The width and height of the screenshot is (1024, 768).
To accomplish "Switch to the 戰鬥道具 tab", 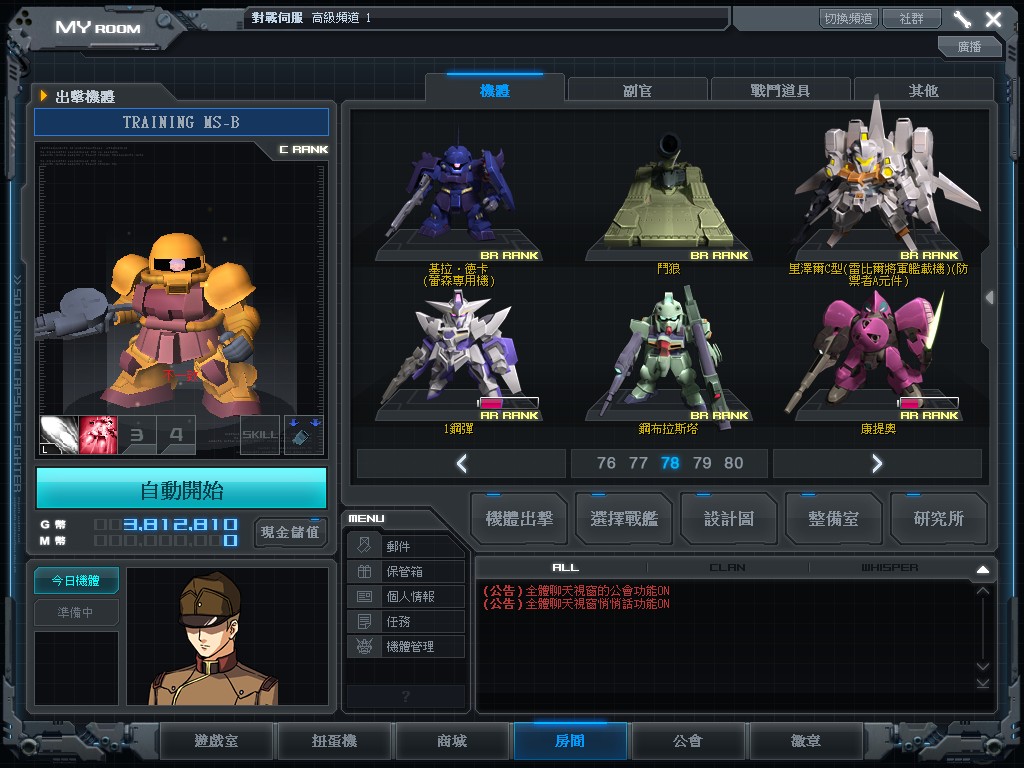I will pyautogui.click(x=780, y=89).
